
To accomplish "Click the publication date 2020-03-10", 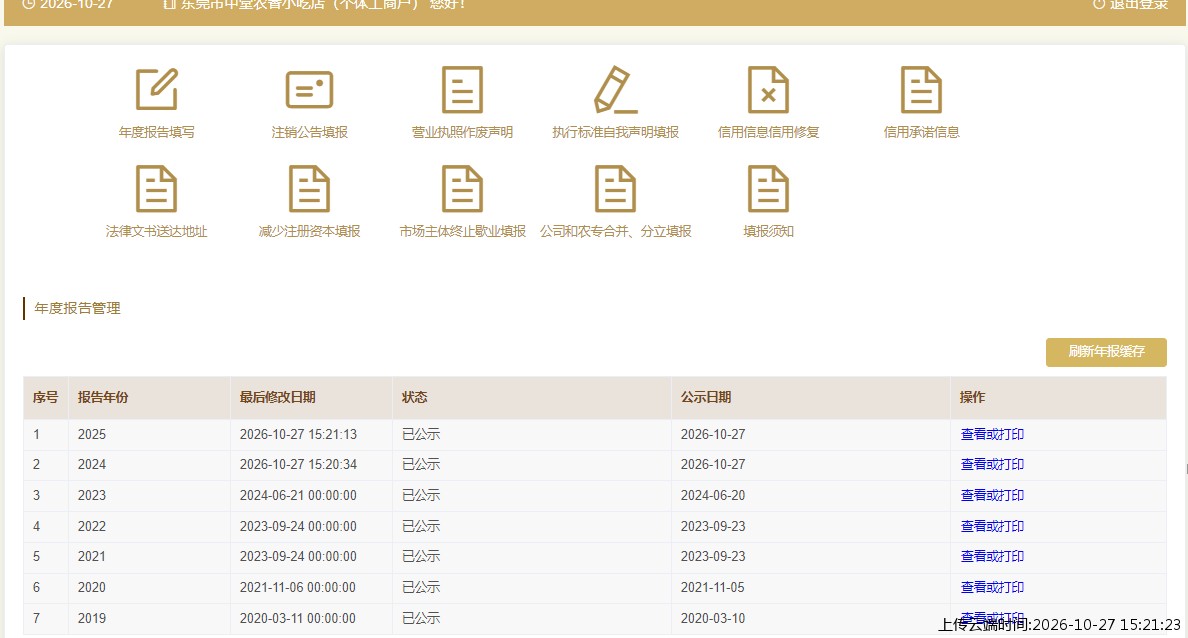I will point(713,618).
